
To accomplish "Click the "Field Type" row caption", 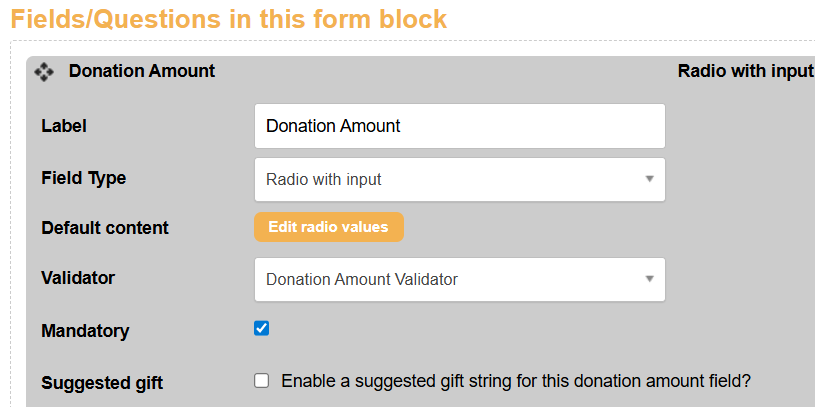I will pos(84,178).
